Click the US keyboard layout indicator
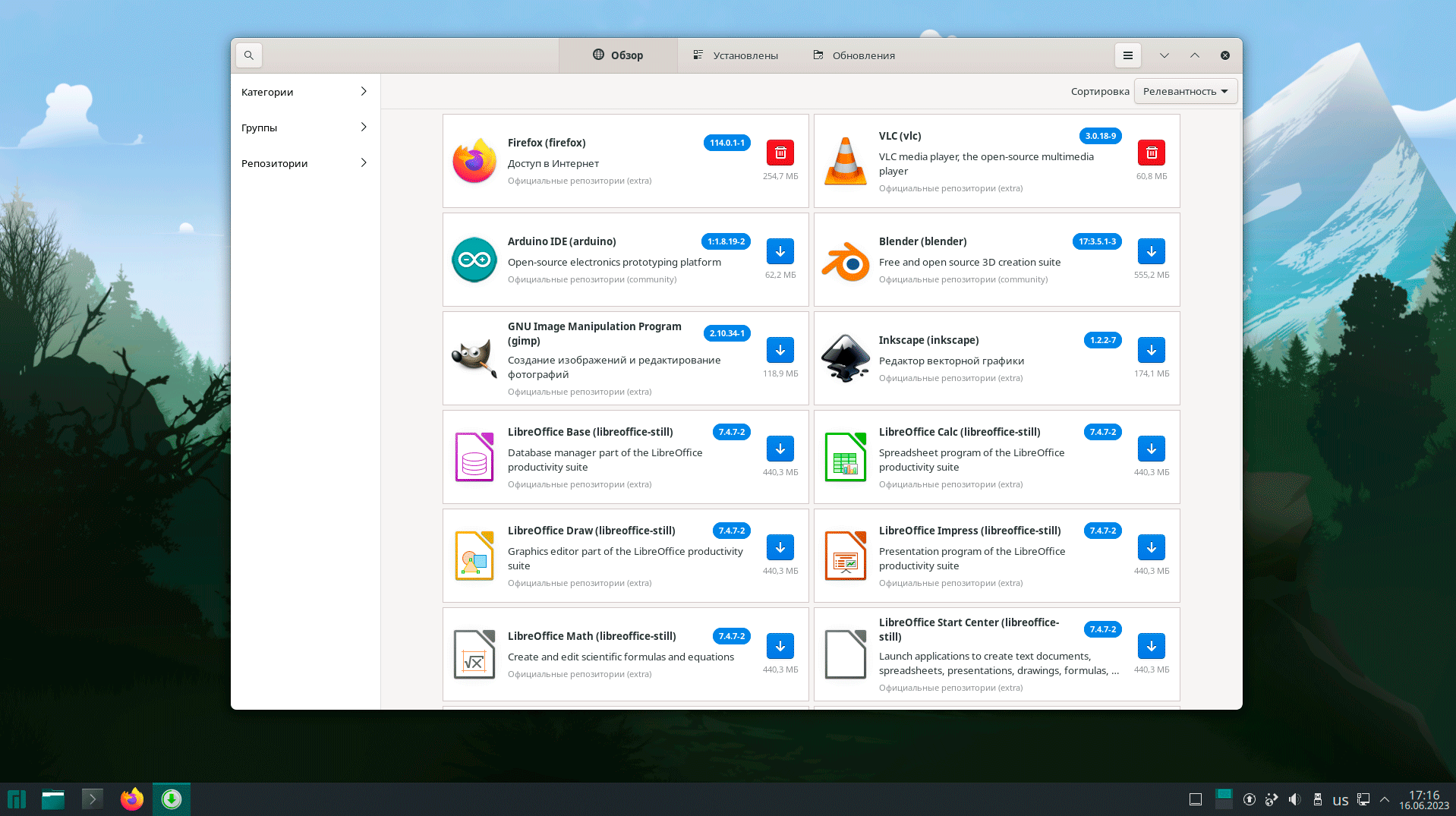The width and height of the screenshot is (1456, 816). click(x=1341, y=800)
